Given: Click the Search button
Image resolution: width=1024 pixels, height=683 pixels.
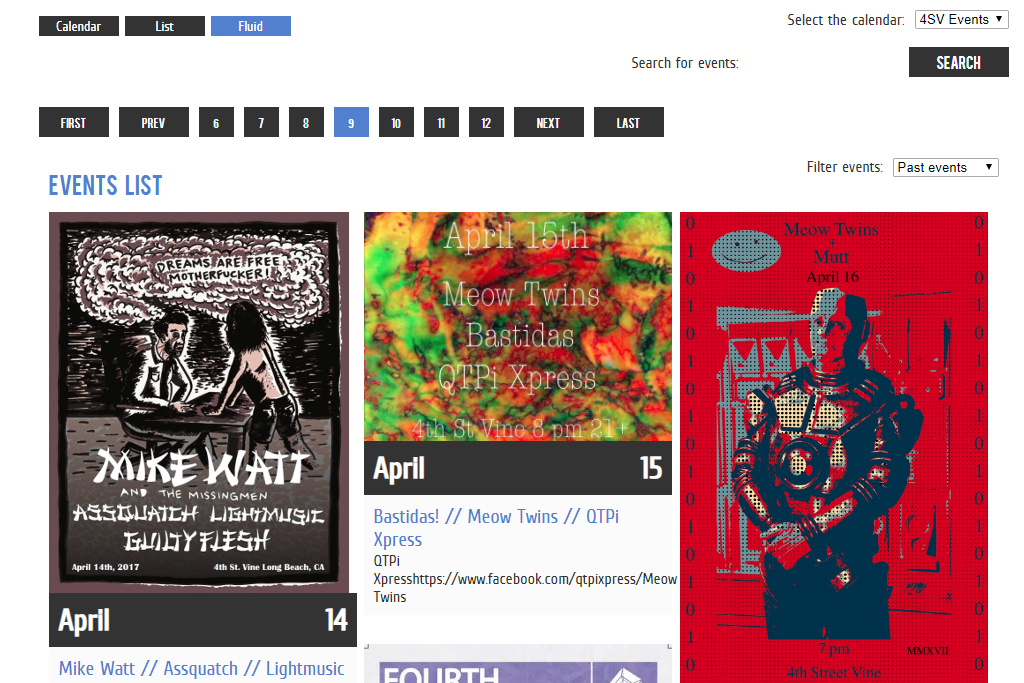Looking at the screenshot, I should (x=959, y=62).
